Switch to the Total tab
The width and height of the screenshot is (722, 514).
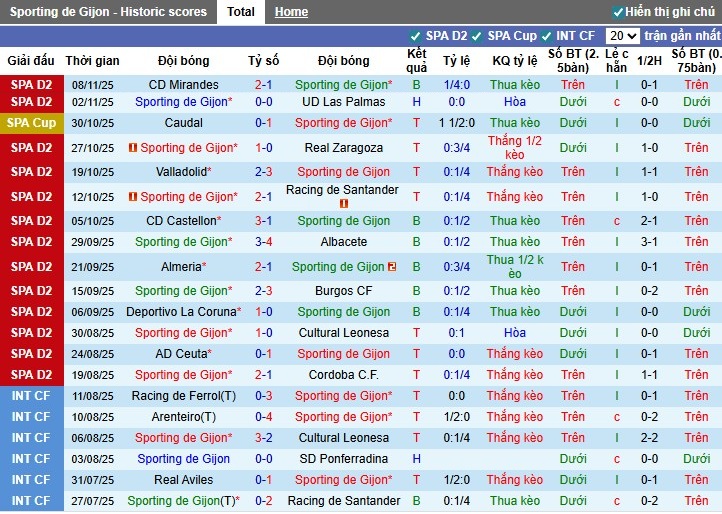[x=240, y=12]
